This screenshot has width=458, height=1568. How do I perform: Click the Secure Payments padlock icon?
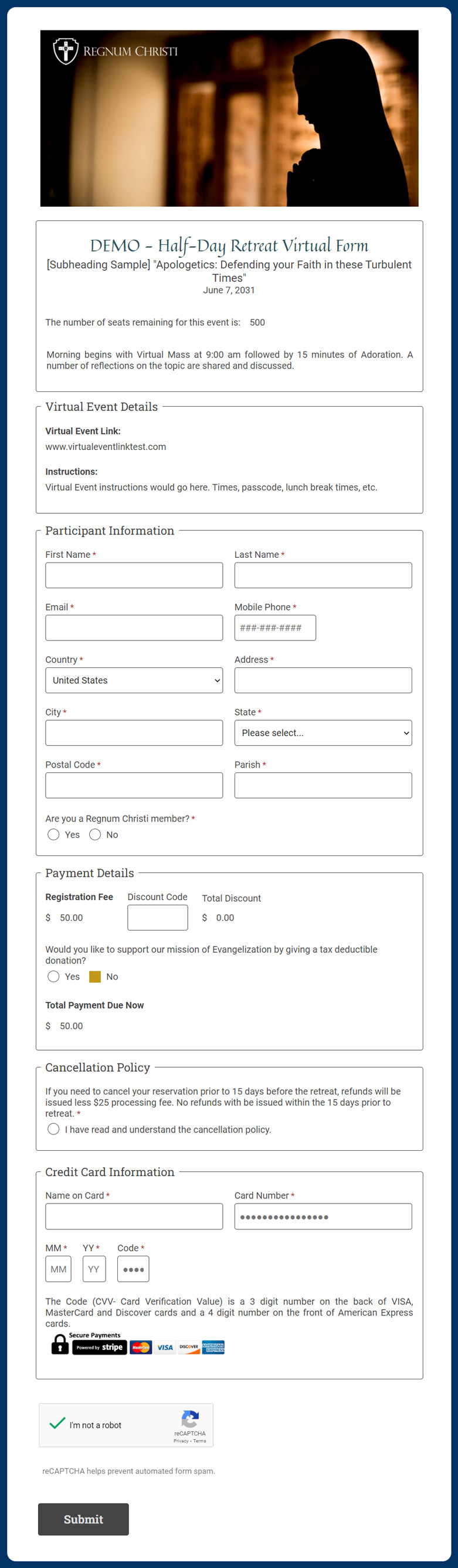(x=60, y=1344)
